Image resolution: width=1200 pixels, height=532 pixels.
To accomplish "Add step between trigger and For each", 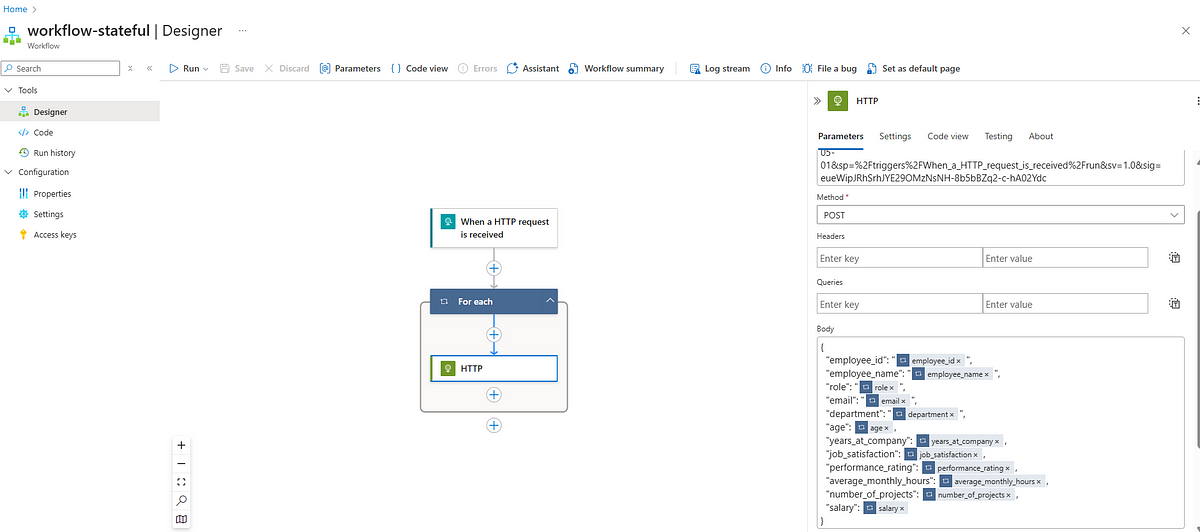I will 493,268.
